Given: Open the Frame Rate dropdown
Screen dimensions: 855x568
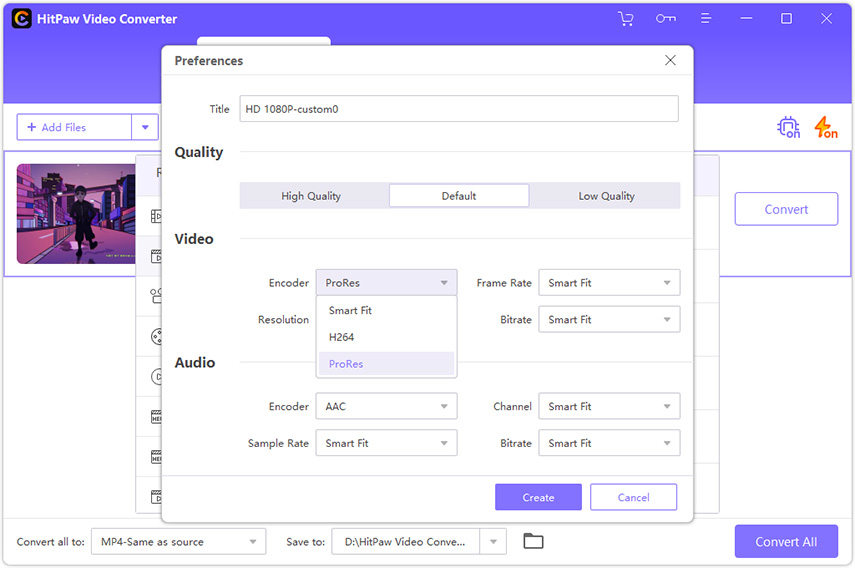Looking at the screenshot, I should (x=609, y=282).
